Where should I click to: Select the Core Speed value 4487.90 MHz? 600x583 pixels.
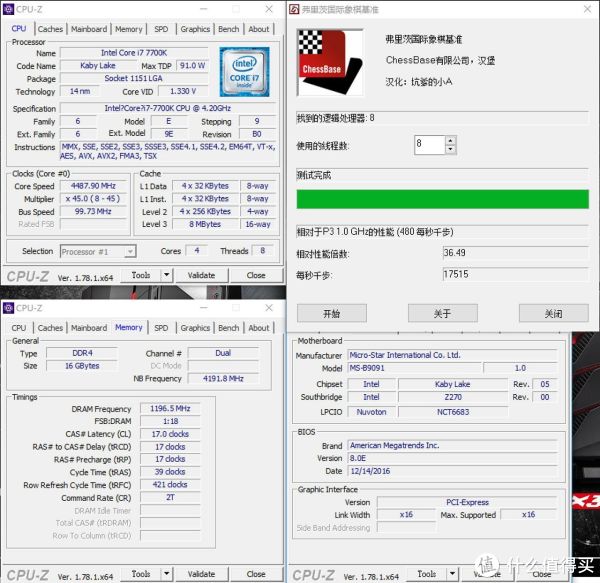(93, 186)
